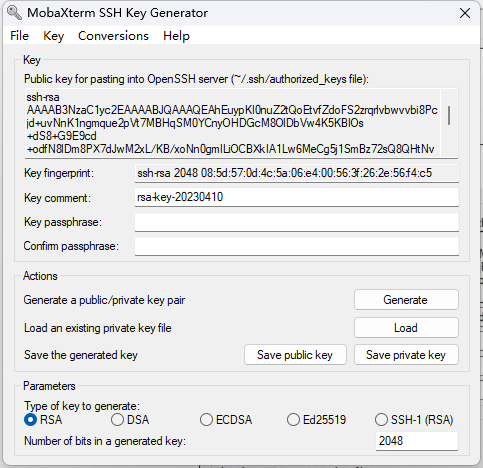Screen dimensions: 483x468
Task: Click 'Number of bits in a generated key:' label
Action: point(105,441)
